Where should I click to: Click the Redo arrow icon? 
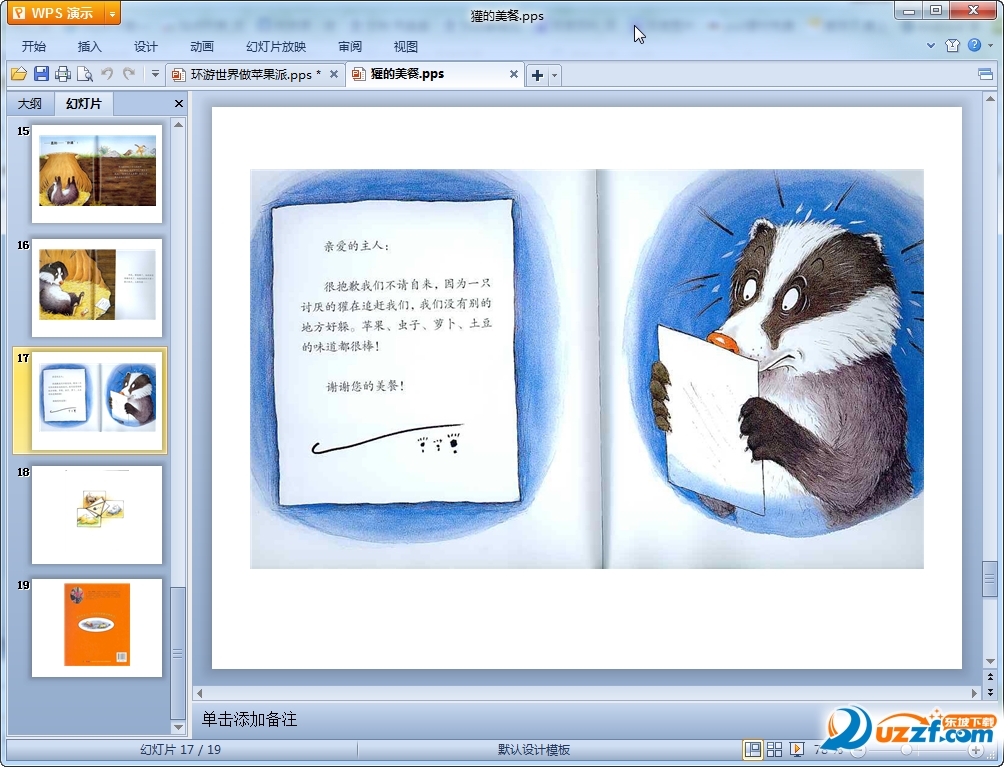tap(129, 74)
